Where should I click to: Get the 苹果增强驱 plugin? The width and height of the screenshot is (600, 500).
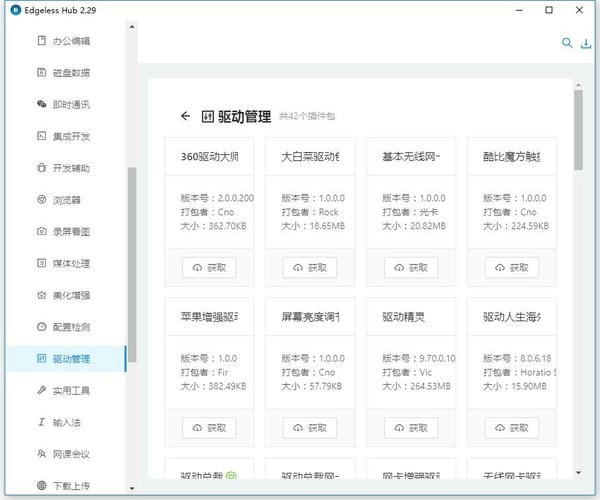pyautogui.click(x=209, y=428)
